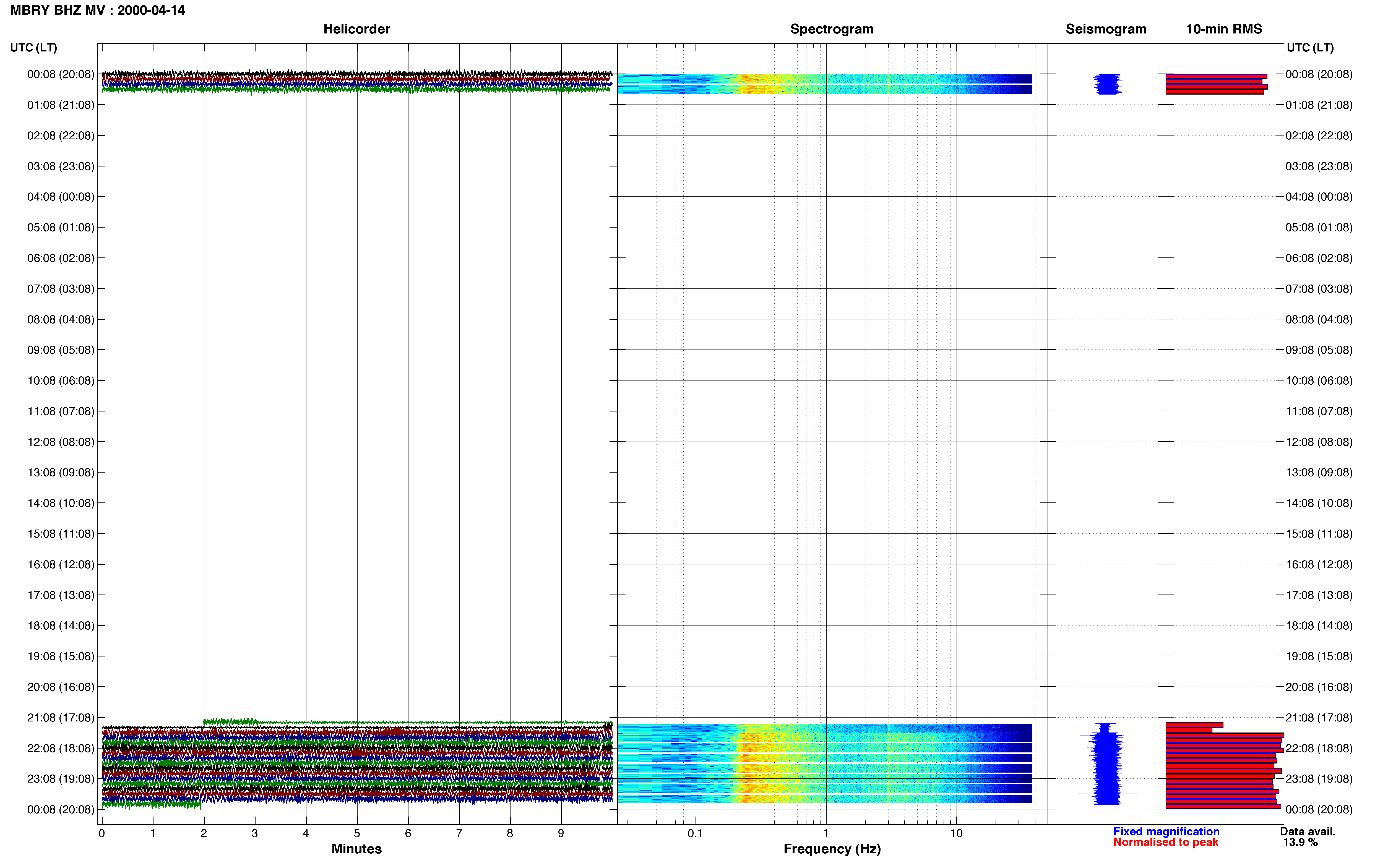Click RMS-side time label 23:08 (19:08)

click(1319, 779)
